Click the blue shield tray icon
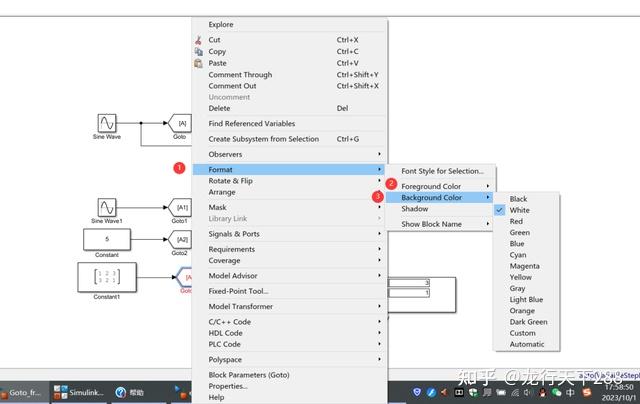The width and height of the screenshot is (640, 404). tap(417, 392)
